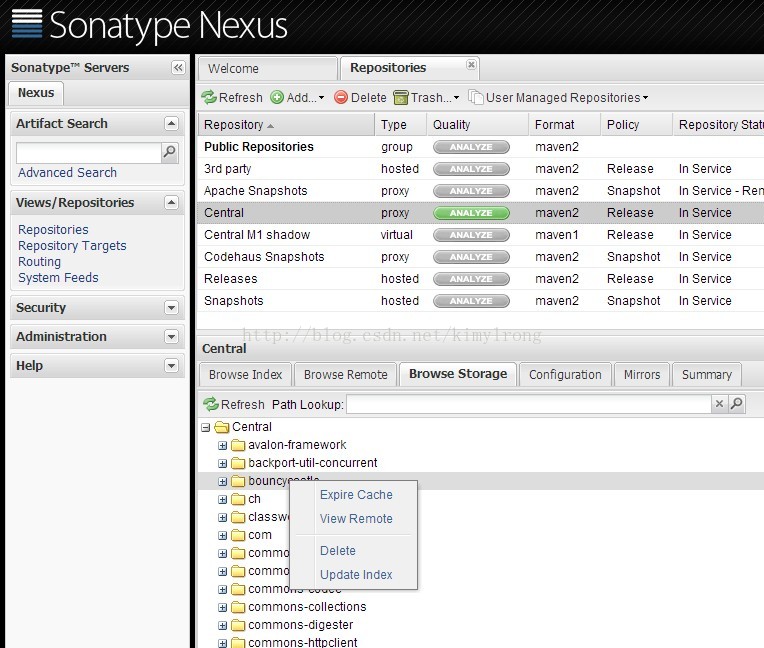Screen dimensions: 764x648
Task: Click the Format column header
Action: [x=564, y=125]
